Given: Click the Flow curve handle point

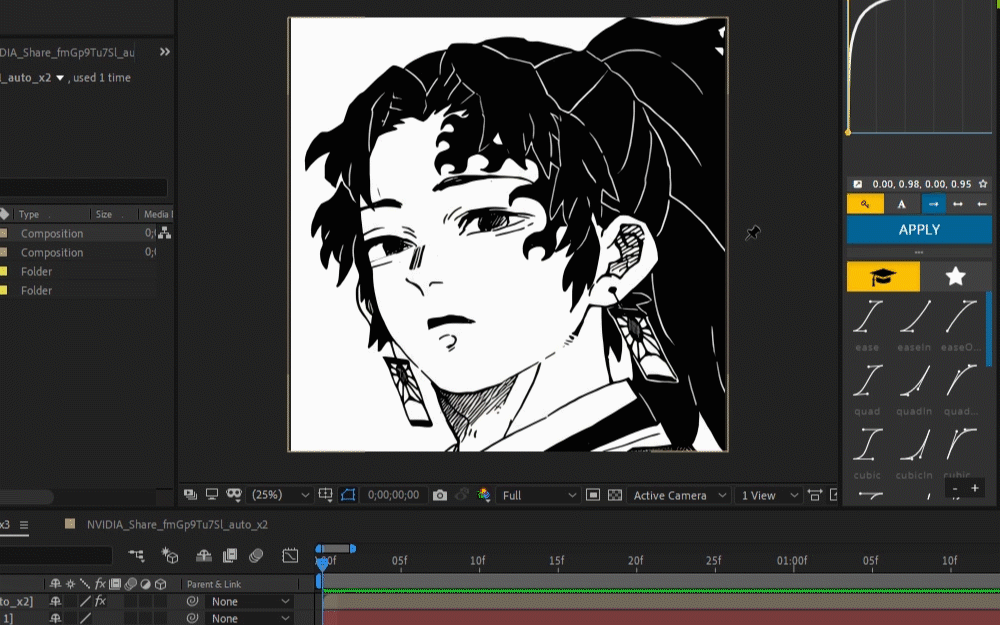Looking at the screenshot, I should pos(848,133).
